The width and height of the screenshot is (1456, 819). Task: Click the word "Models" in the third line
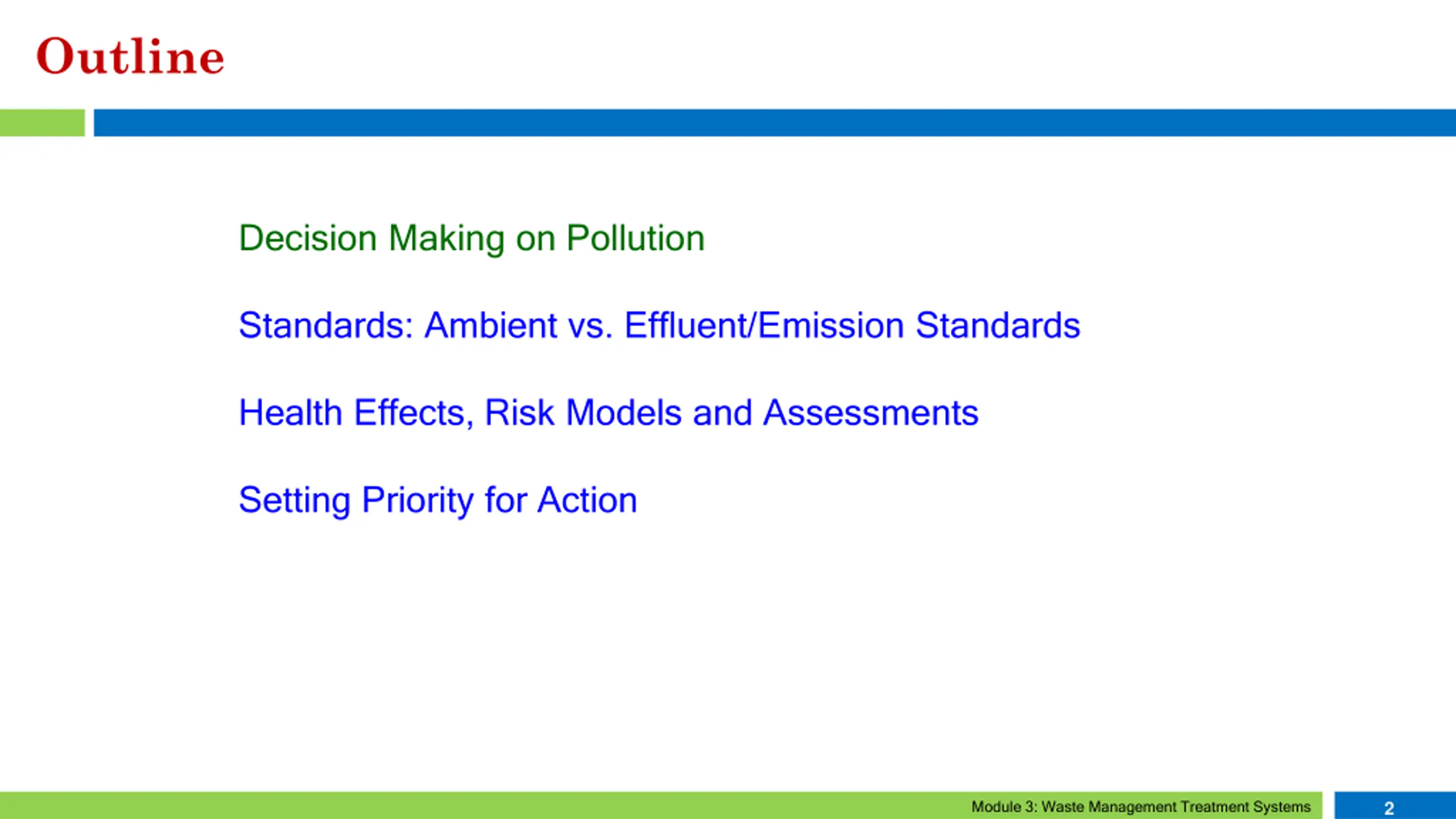coord(624,412)
